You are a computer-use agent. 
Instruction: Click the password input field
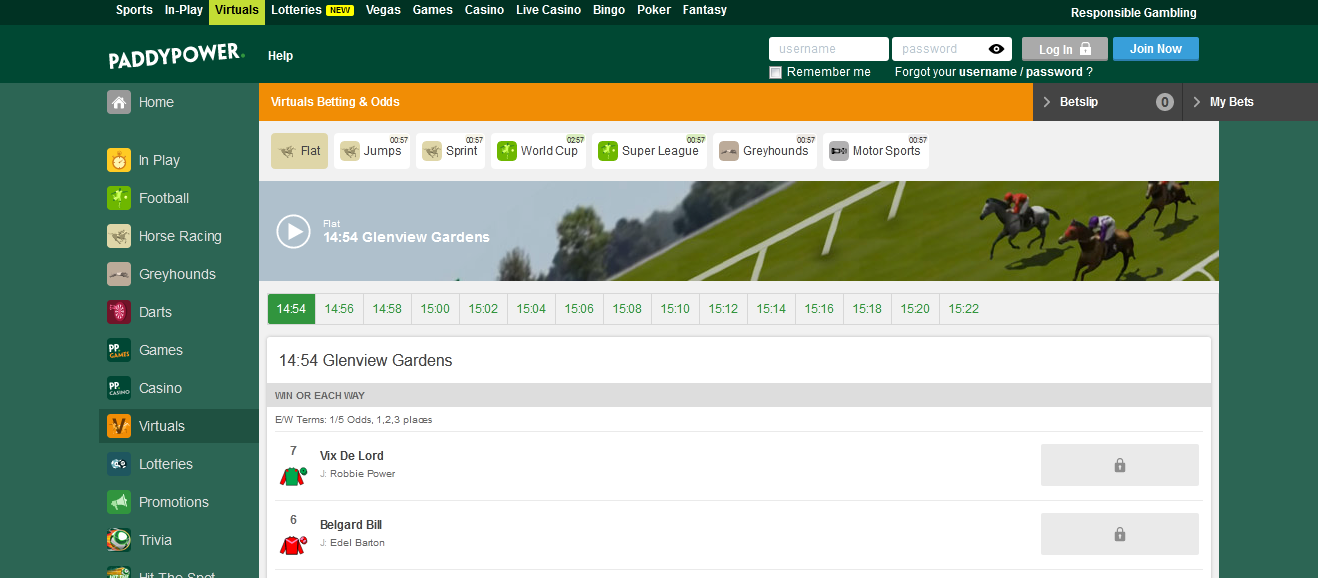(x=952, y=49)
